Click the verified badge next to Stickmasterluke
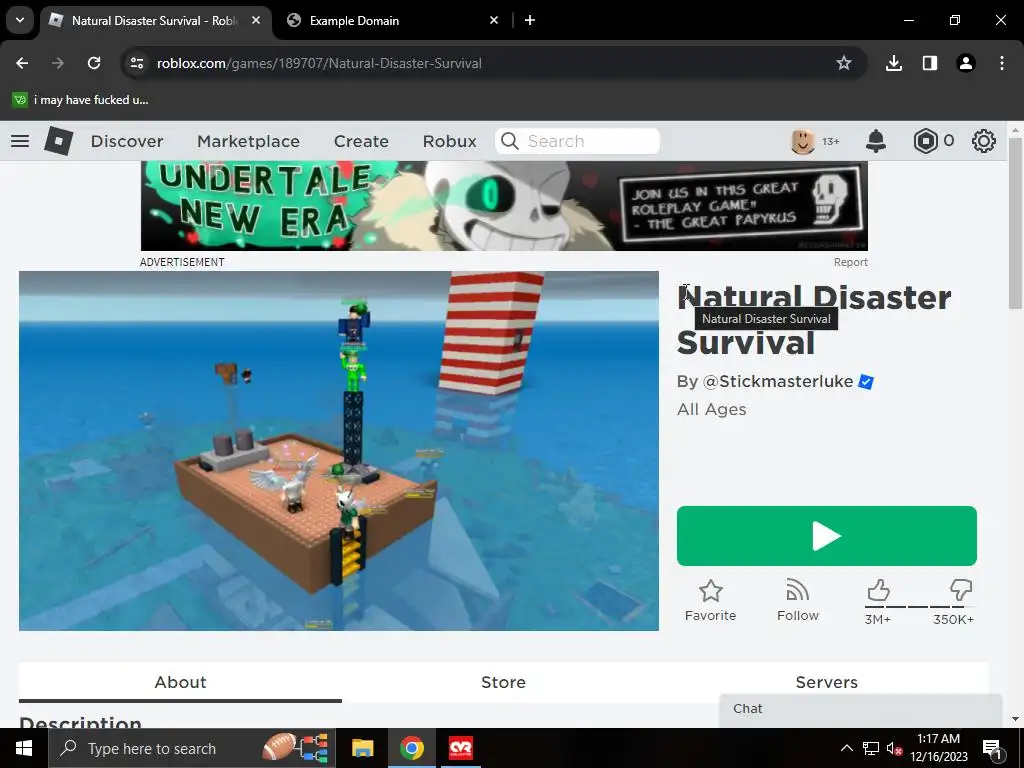1024x768 pixels. click(866, 381)
